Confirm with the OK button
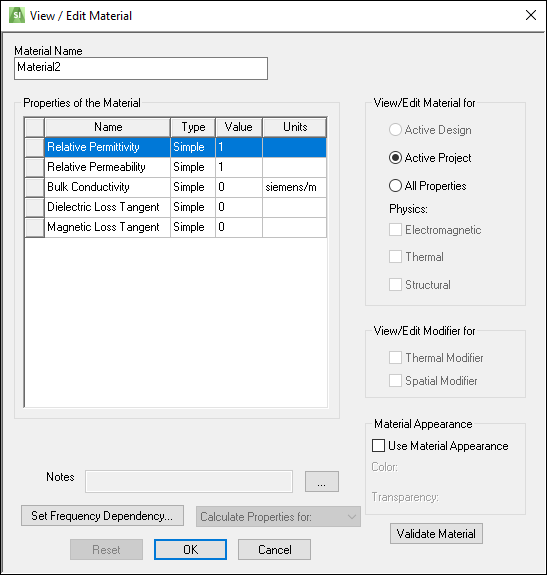Image resolution: width=547 pixels, height=575 pixels. (x=190, y=549)
